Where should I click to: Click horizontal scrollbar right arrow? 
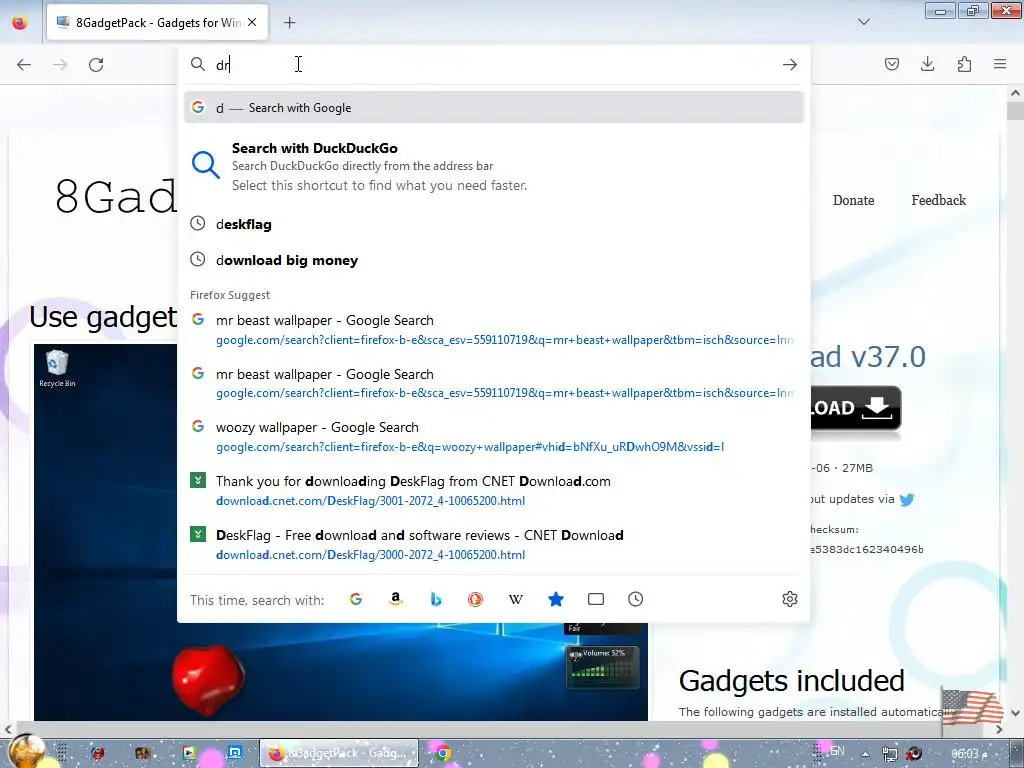pyautogui.click(x=999, y=729)
